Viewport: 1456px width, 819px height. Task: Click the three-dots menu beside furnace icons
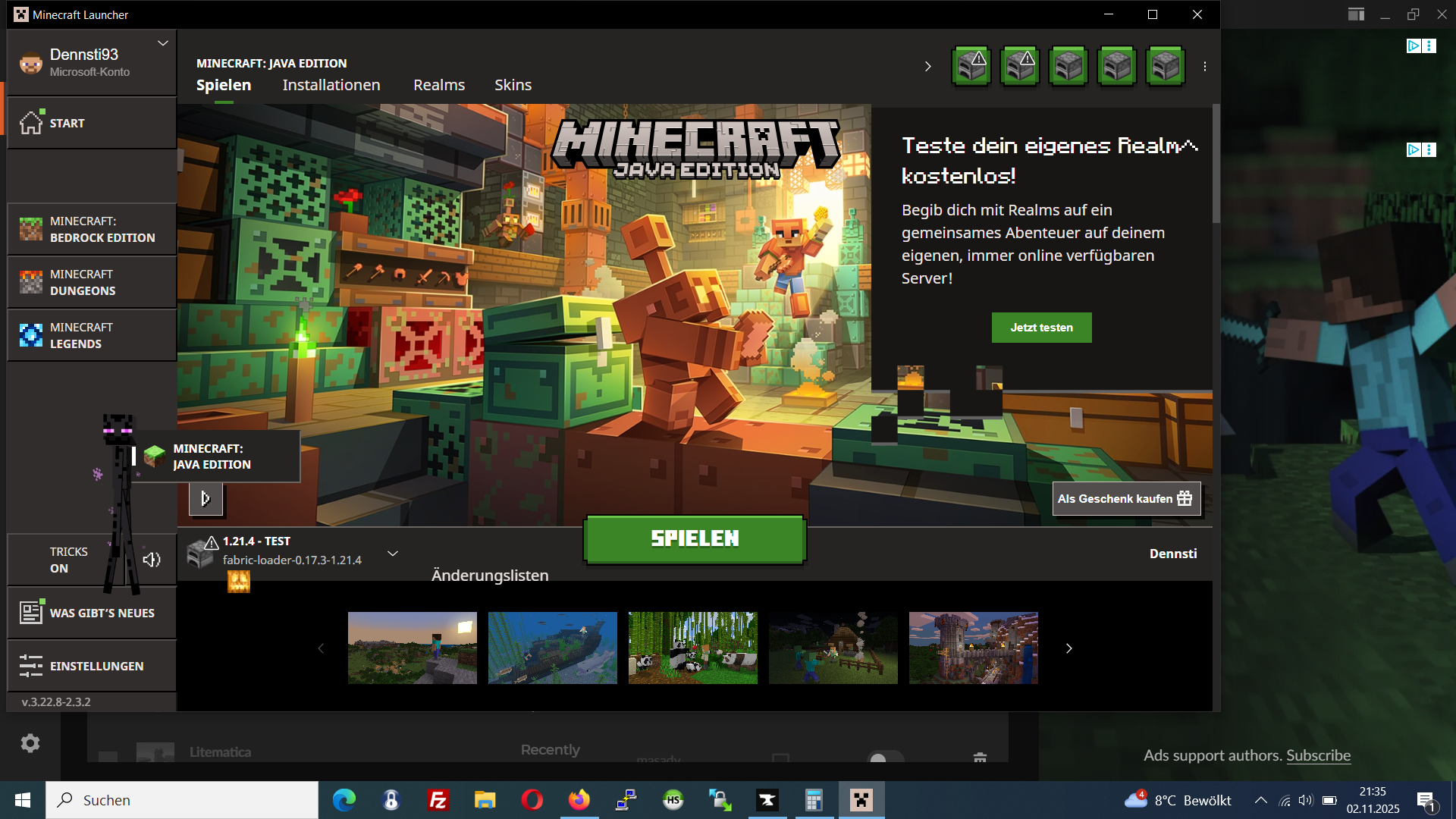1205,67
